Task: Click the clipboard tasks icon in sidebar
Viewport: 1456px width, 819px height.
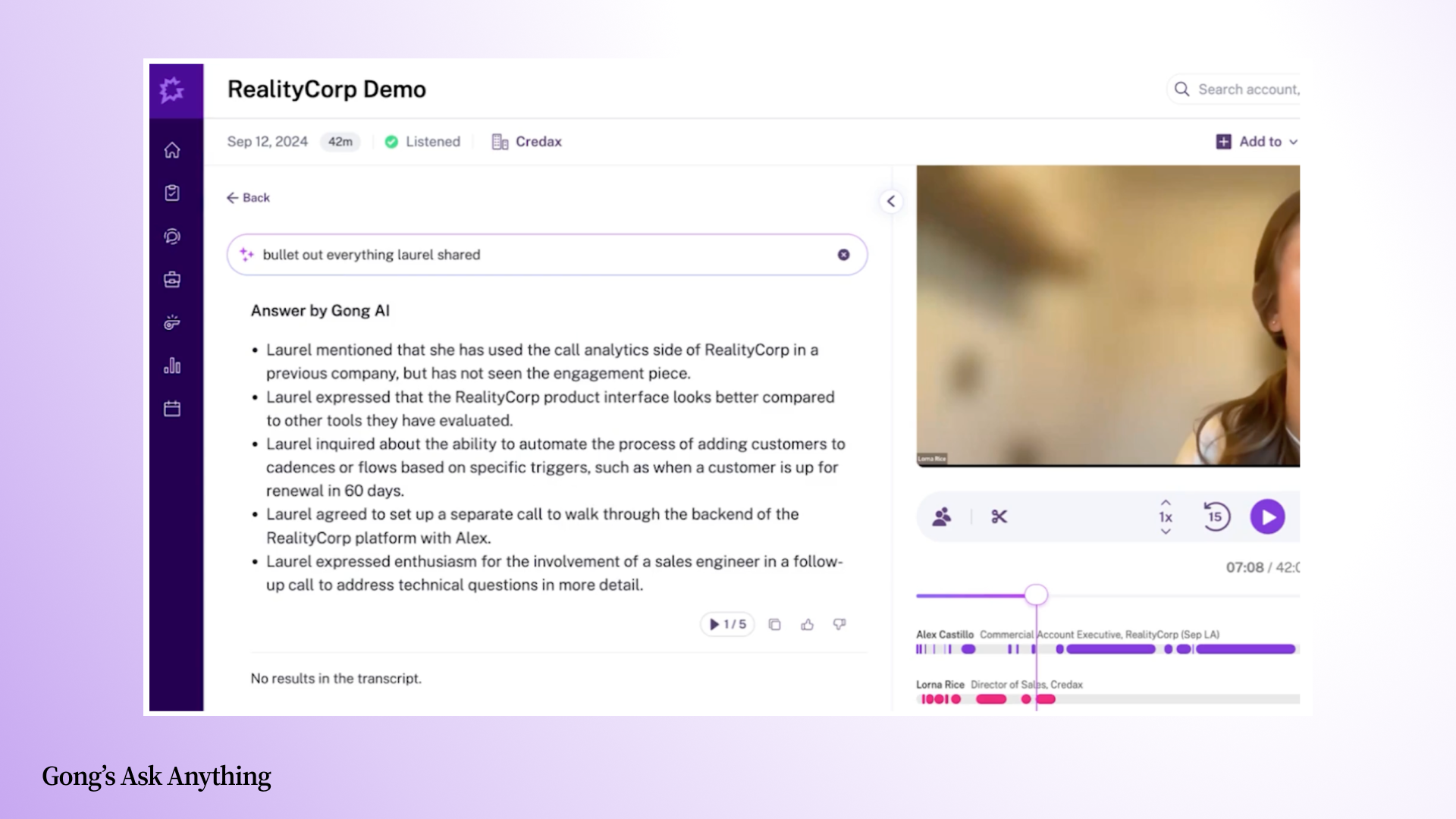Action: pyautogui.click(x=172, y=193)
